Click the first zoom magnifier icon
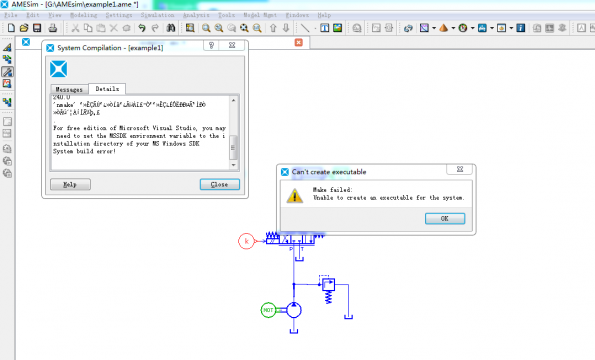 [x=206, y=28]
